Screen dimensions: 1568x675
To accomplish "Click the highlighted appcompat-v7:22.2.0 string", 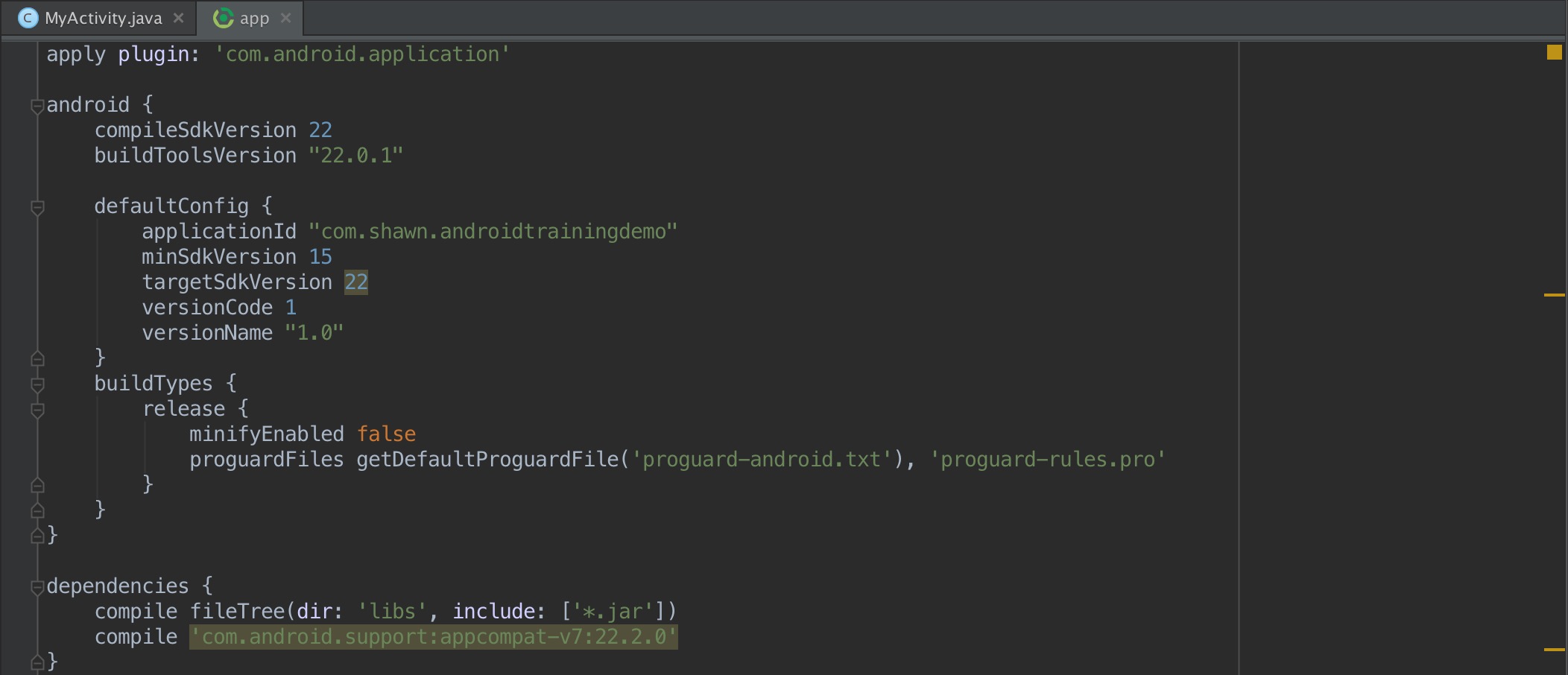I will pos(434,637).
